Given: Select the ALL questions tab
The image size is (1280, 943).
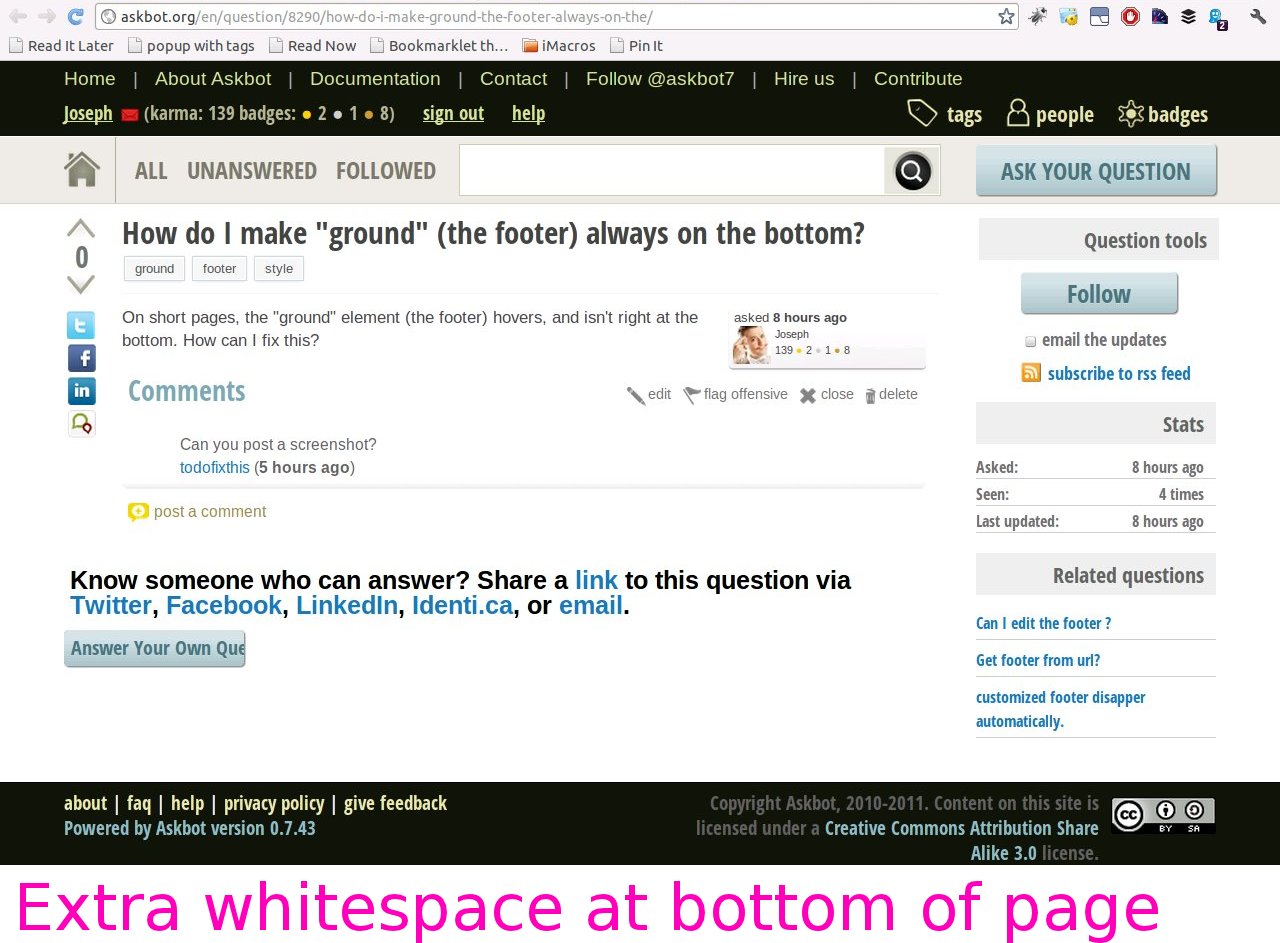Looking at the screenshot, I should point(151,171).
